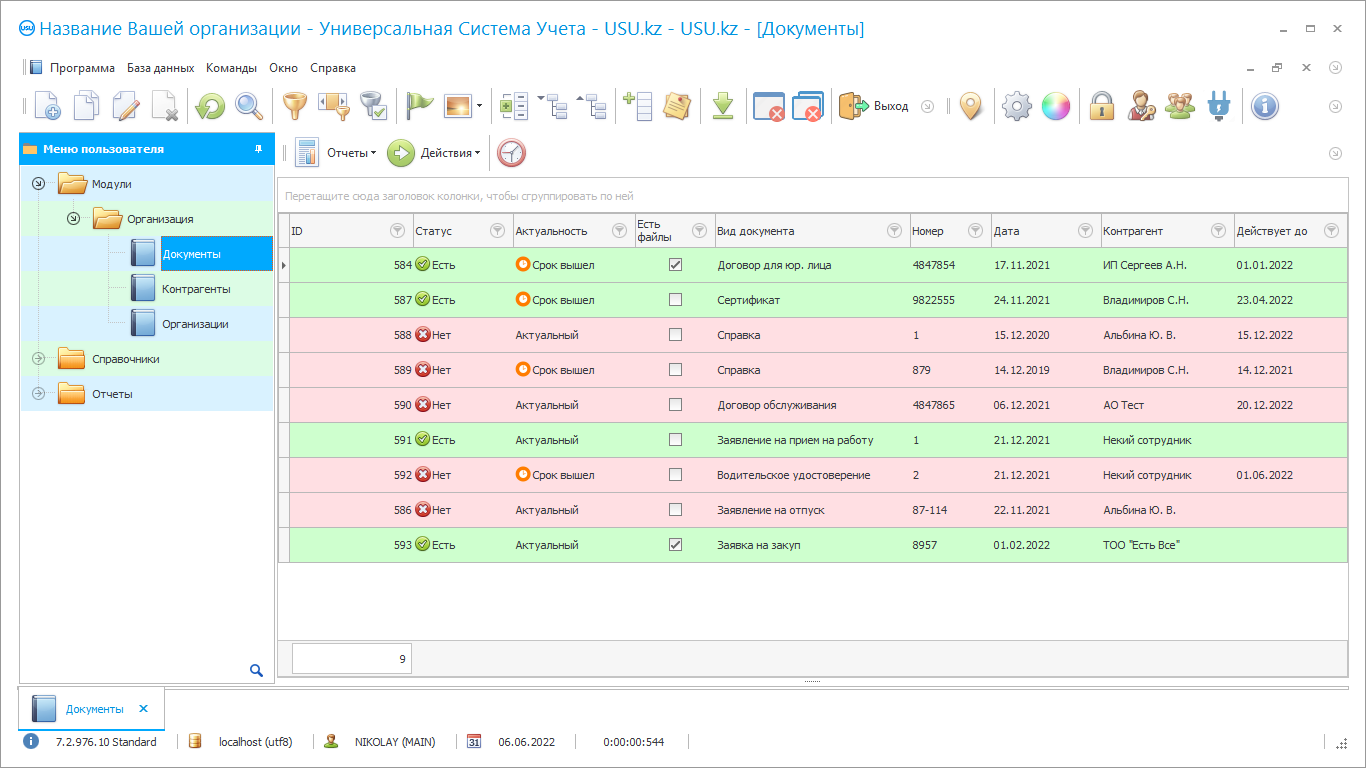Click the padlock icon in toolbar
Viewport: 1366px width, 768px height.
point(1101,106)
